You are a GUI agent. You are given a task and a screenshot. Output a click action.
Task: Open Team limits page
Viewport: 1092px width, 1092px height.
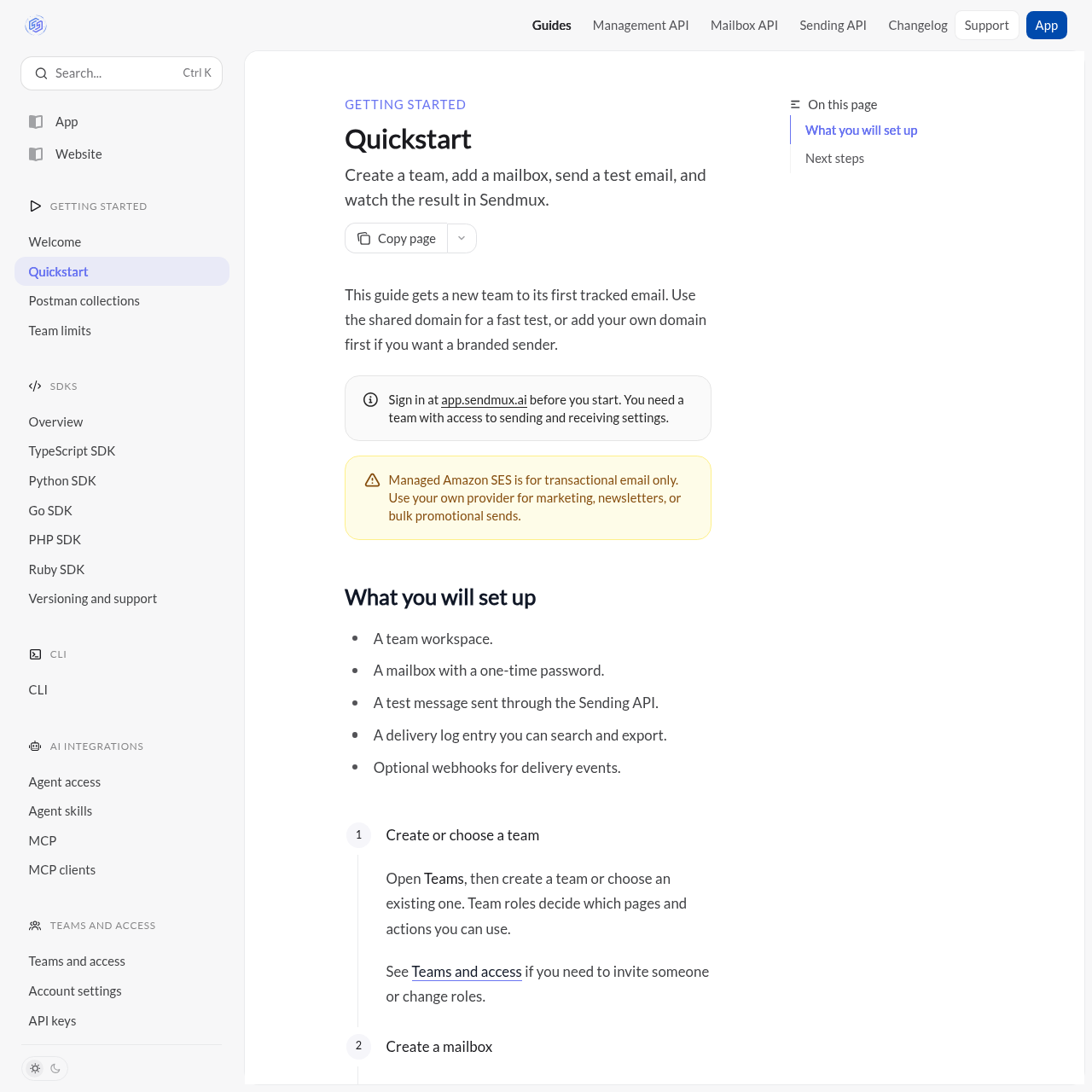pyautogui.click(x=122, y=331)
